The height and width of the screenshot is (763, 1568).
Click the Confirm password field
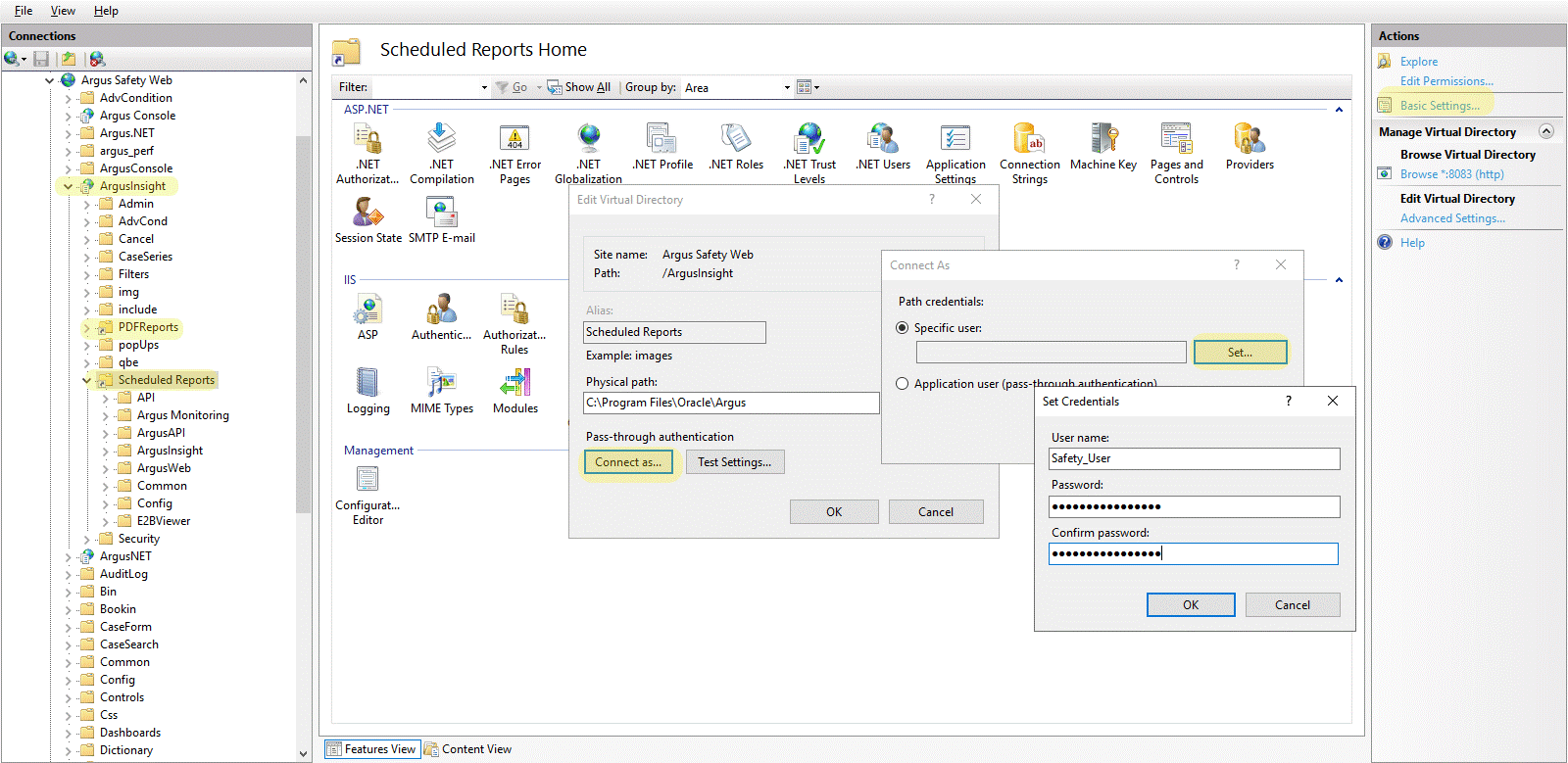(x=1194, y=554)
